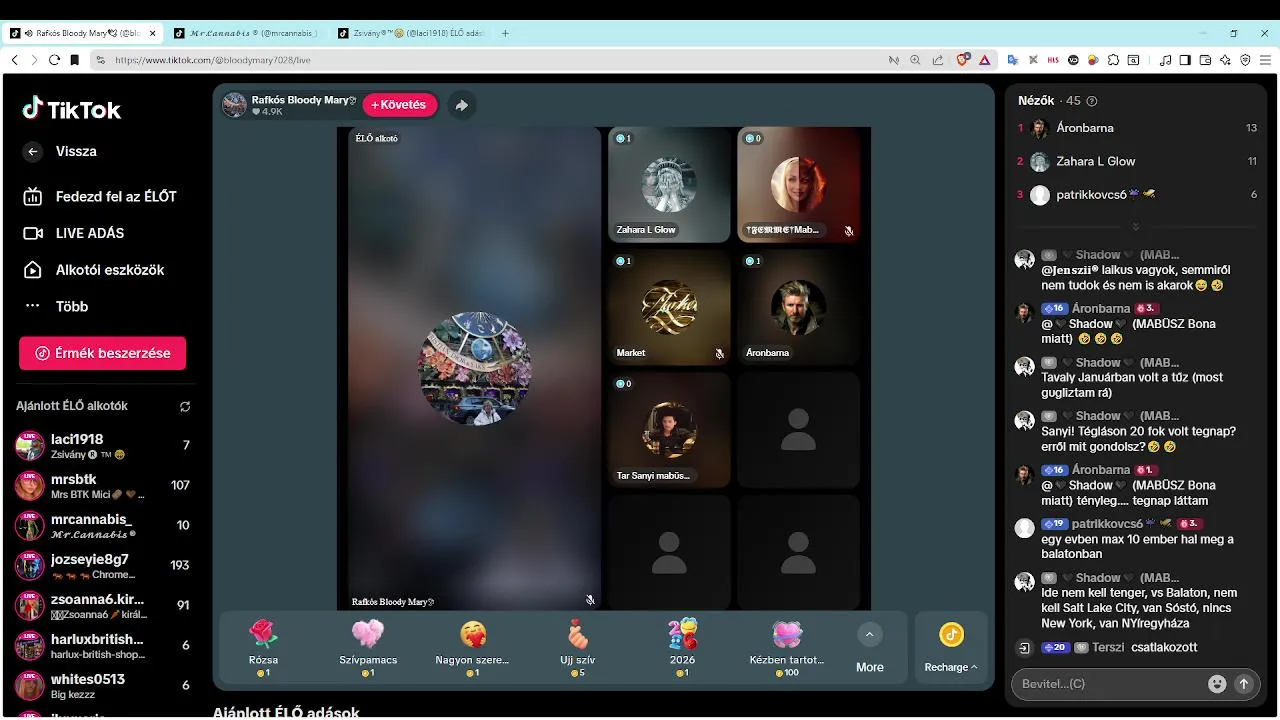Open extensions puzzle icon
1280x720 pixels.
1113,60
